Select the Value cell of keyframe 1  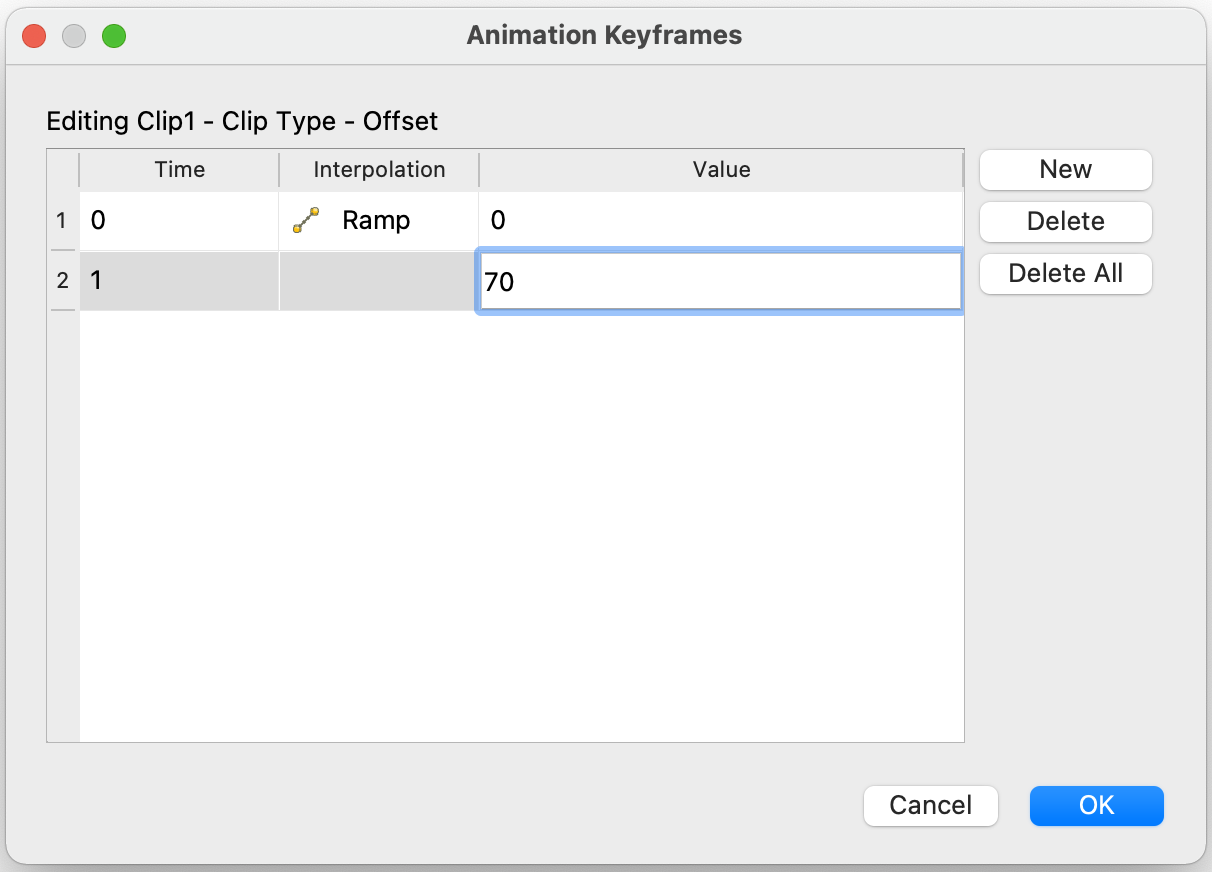coord(721,221)
